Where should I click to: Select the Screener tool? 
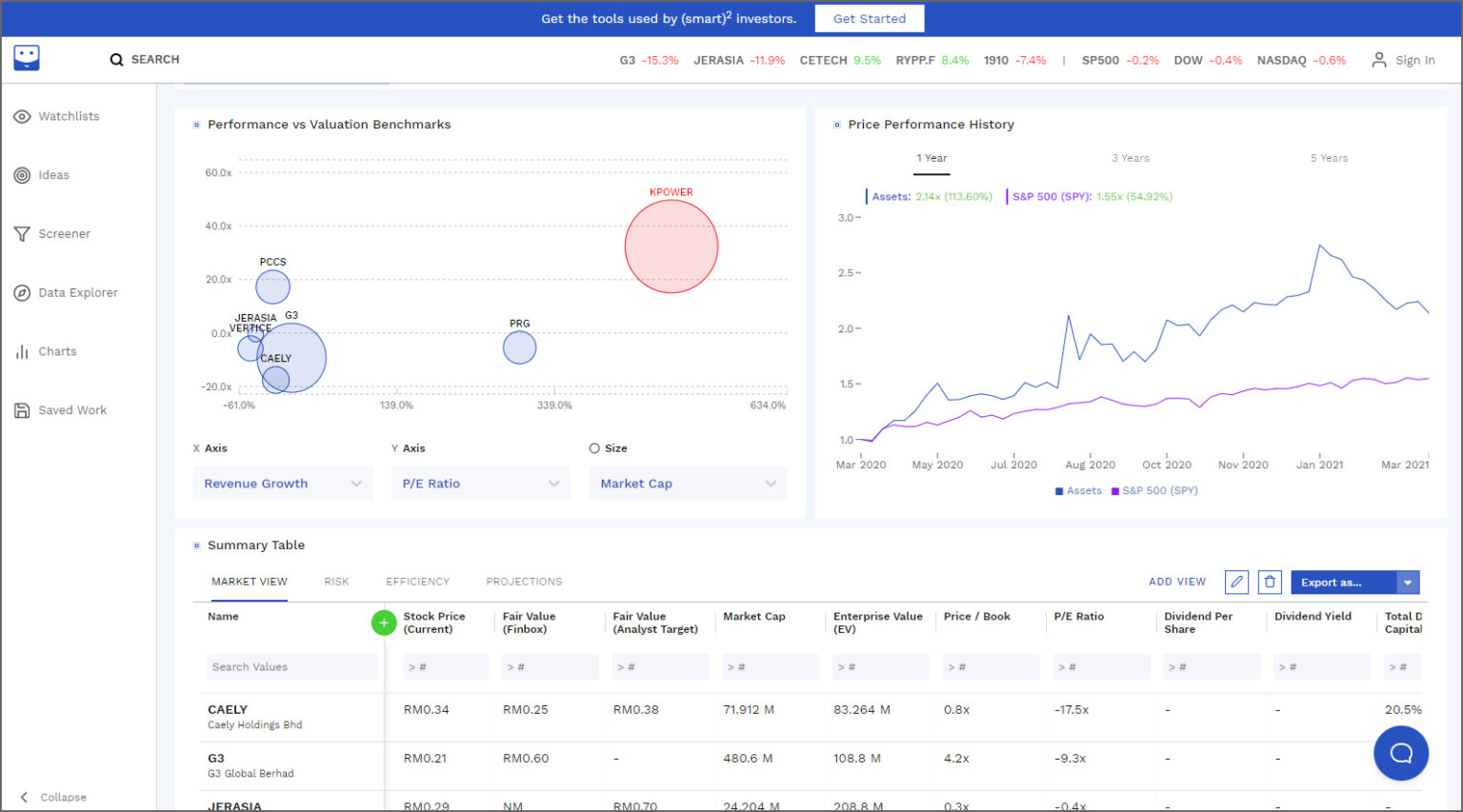[x=62, y=233]
